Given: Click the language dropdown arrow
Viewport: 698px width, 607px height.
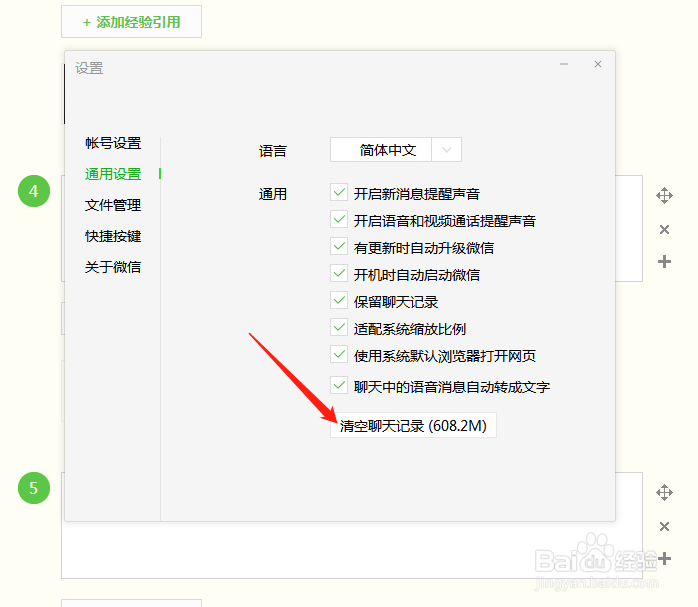Looking at the screenshot, I should coord(446,150).
